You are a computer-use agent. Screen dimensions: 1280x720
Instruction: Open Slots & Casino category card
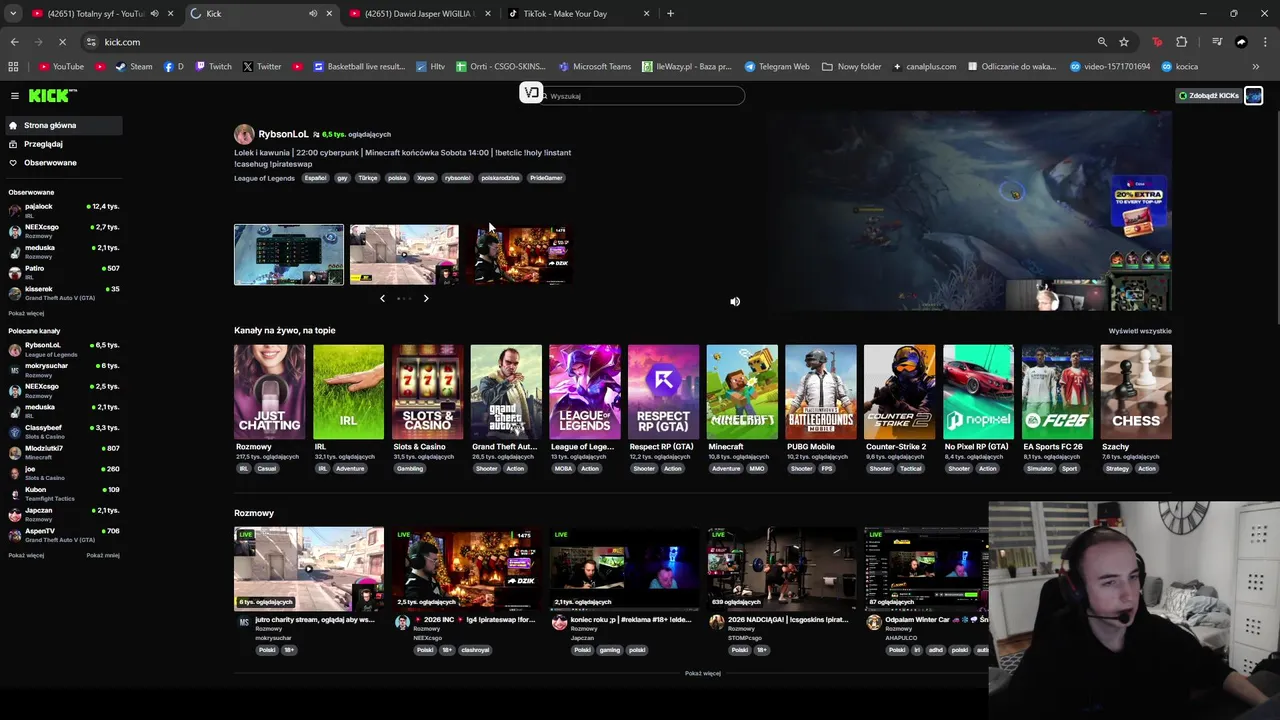pyautogui.click(x=427, y=392)
